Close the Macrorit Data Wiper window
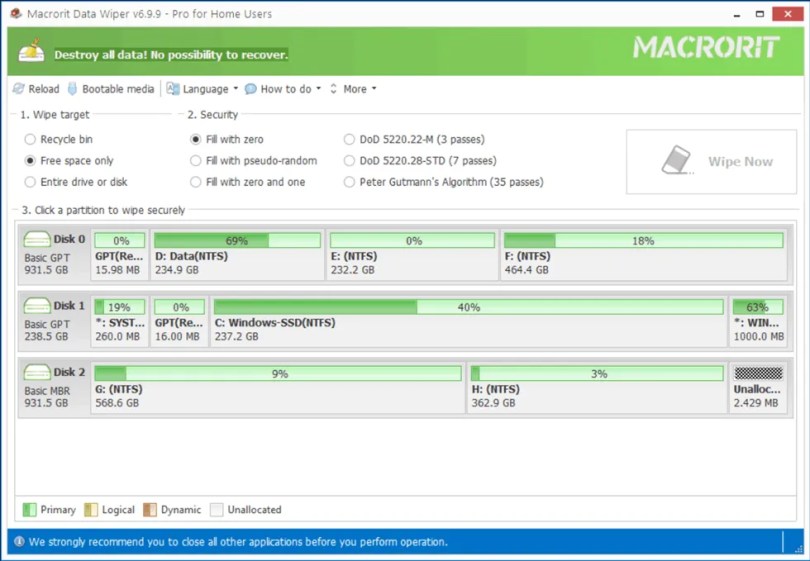This screenshot has width=810, height=561. 787,14
